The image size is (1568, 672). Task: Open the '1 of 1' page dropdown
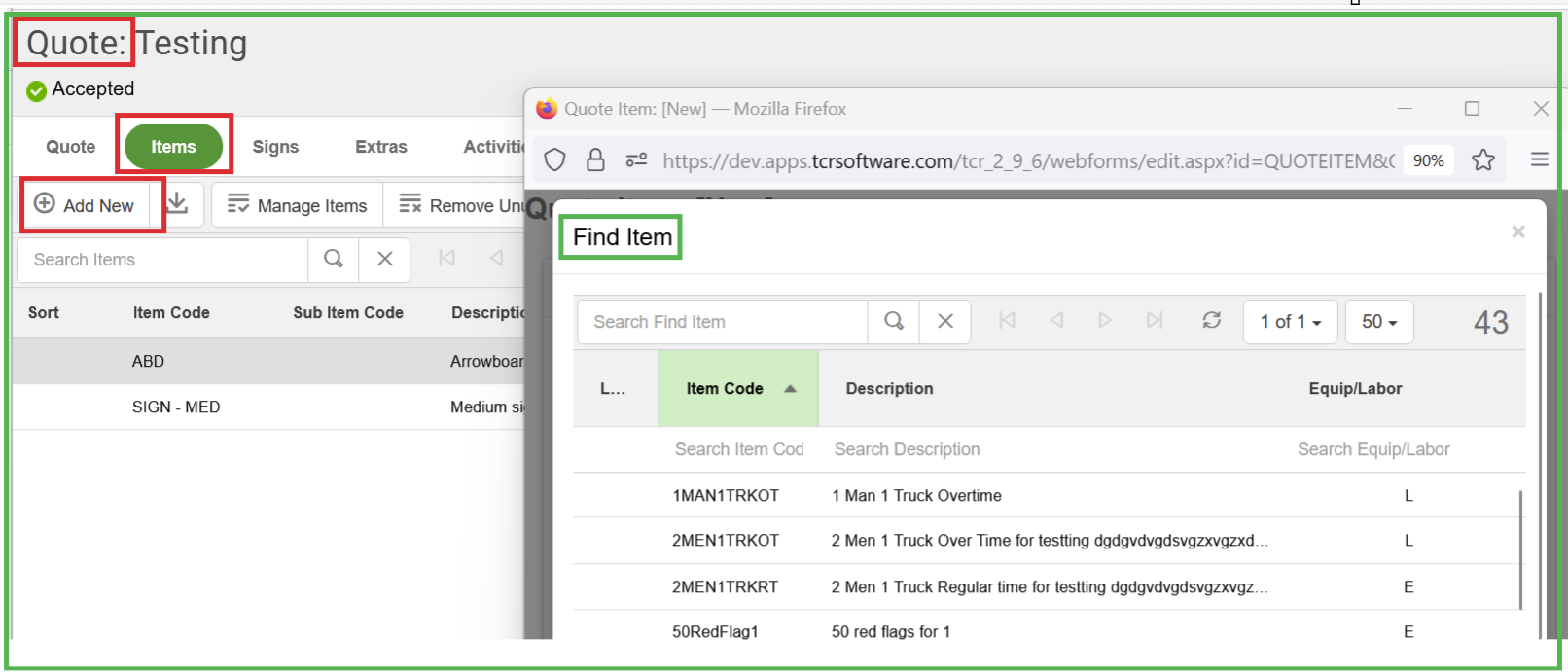point(1290,322)
